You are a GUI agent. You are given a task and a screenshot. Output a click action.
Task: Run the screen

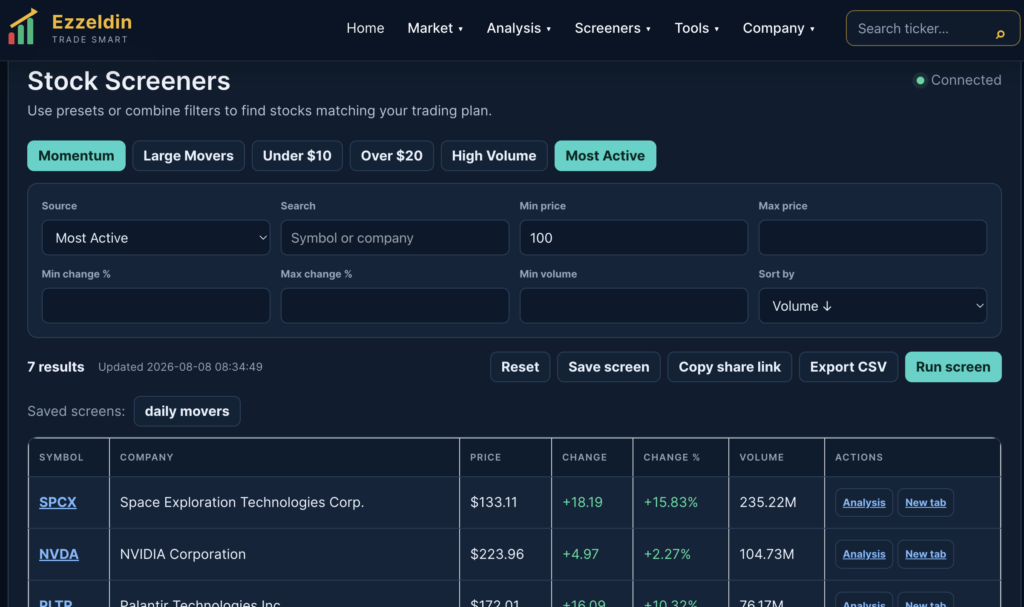coord(953,367)
